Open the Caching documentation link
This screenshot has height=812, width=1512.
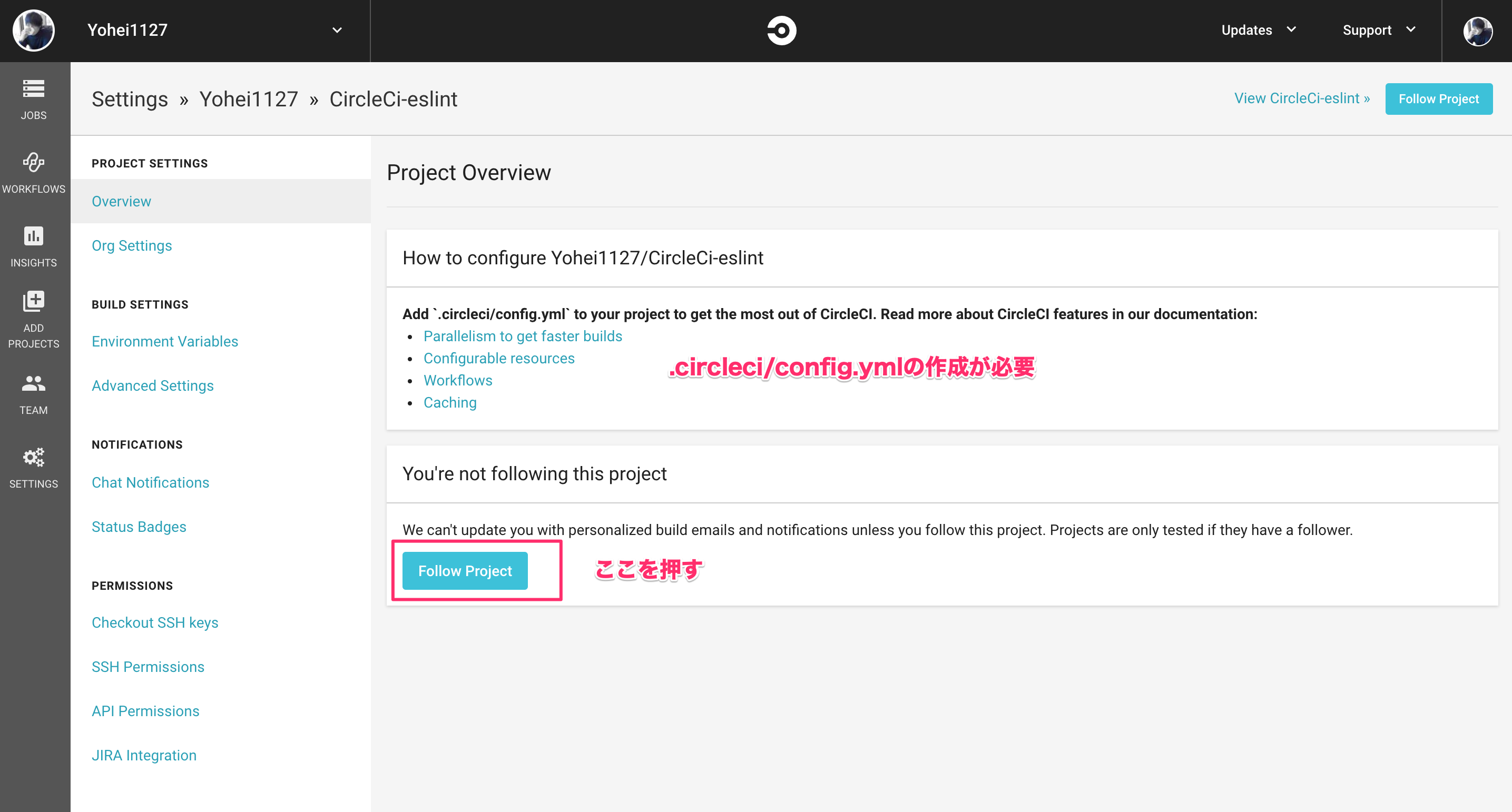pos(449,402)
